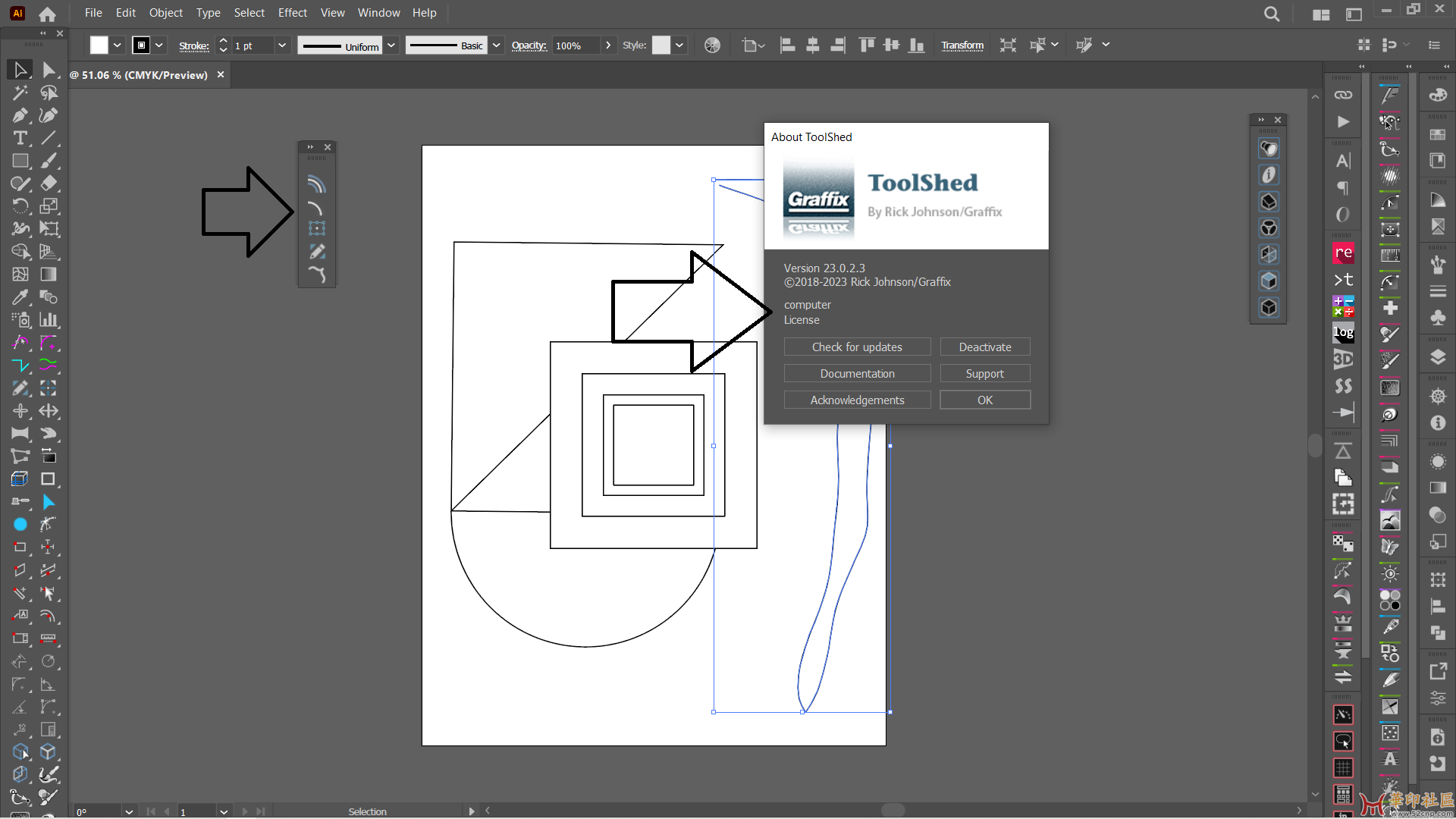Select the Eyedropper tool
This screenshot has width=1456, height=819.
coord(20,297)
